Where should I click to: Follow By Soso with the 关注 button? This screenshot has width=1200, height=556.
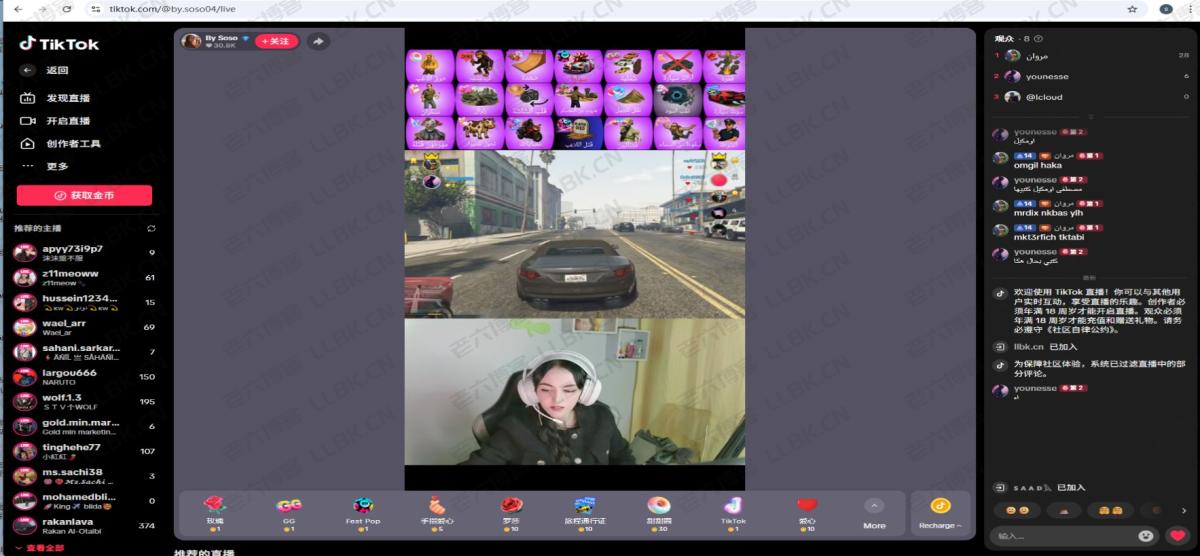coord(276,41)
